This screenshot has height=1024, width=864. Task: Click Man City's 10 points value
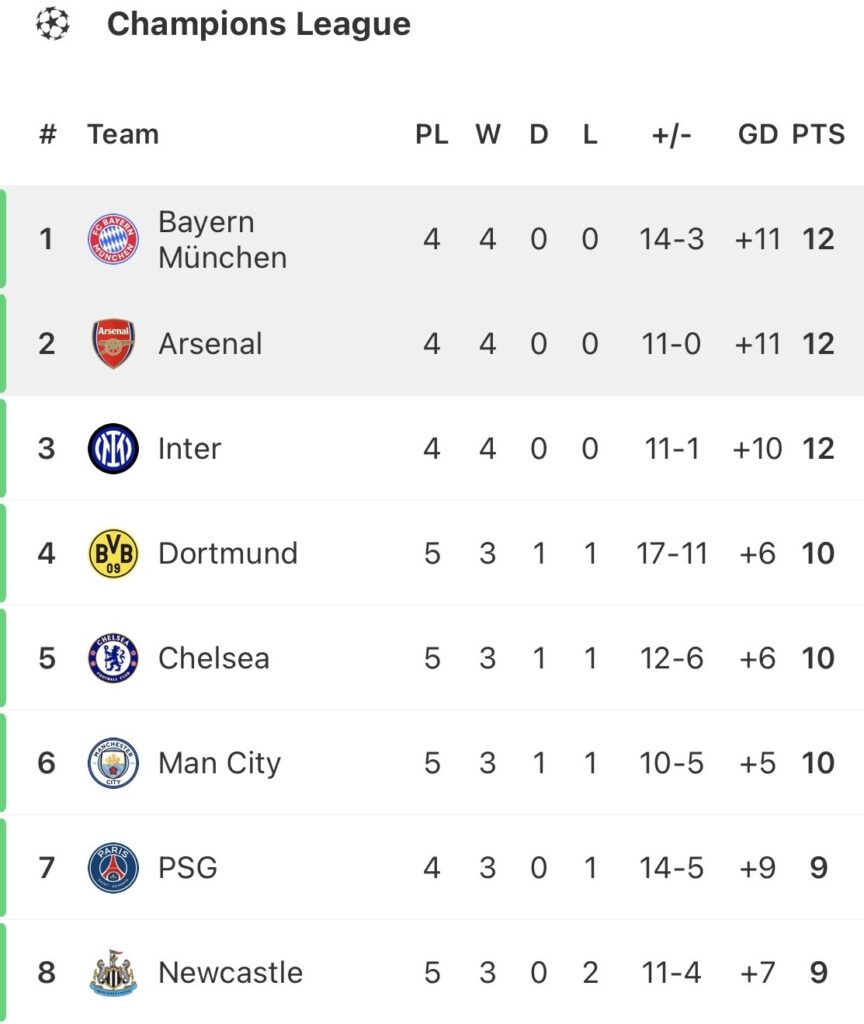pos(818,763)
